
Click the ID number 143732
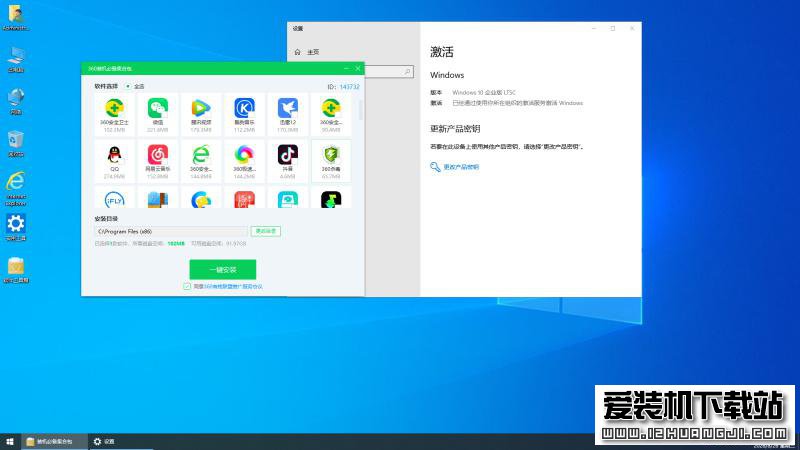349,87
